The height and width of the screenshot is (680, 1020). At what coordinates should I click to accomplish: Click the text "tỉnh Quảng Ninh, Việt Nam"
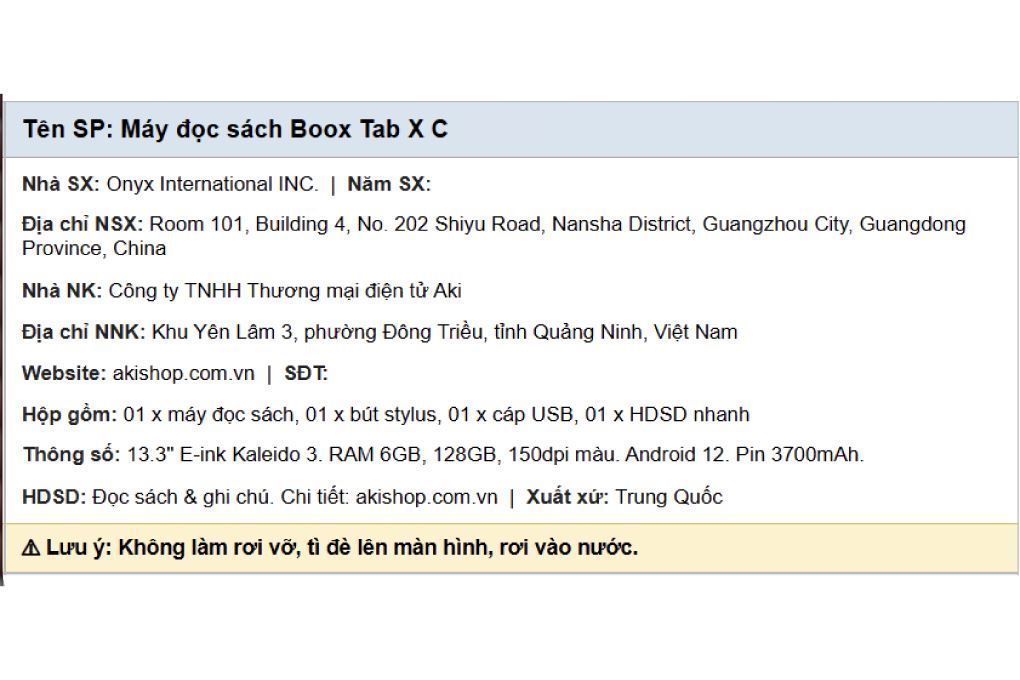(615, 333)
